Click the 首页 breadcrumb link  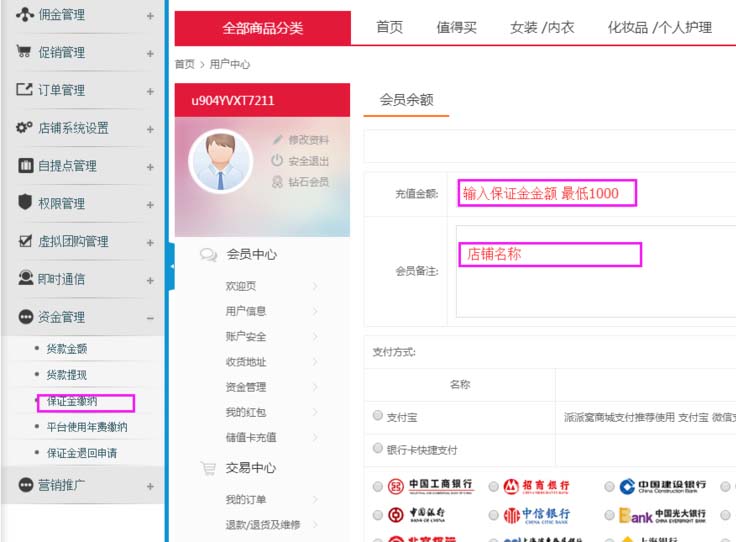(x=184, y=64)
